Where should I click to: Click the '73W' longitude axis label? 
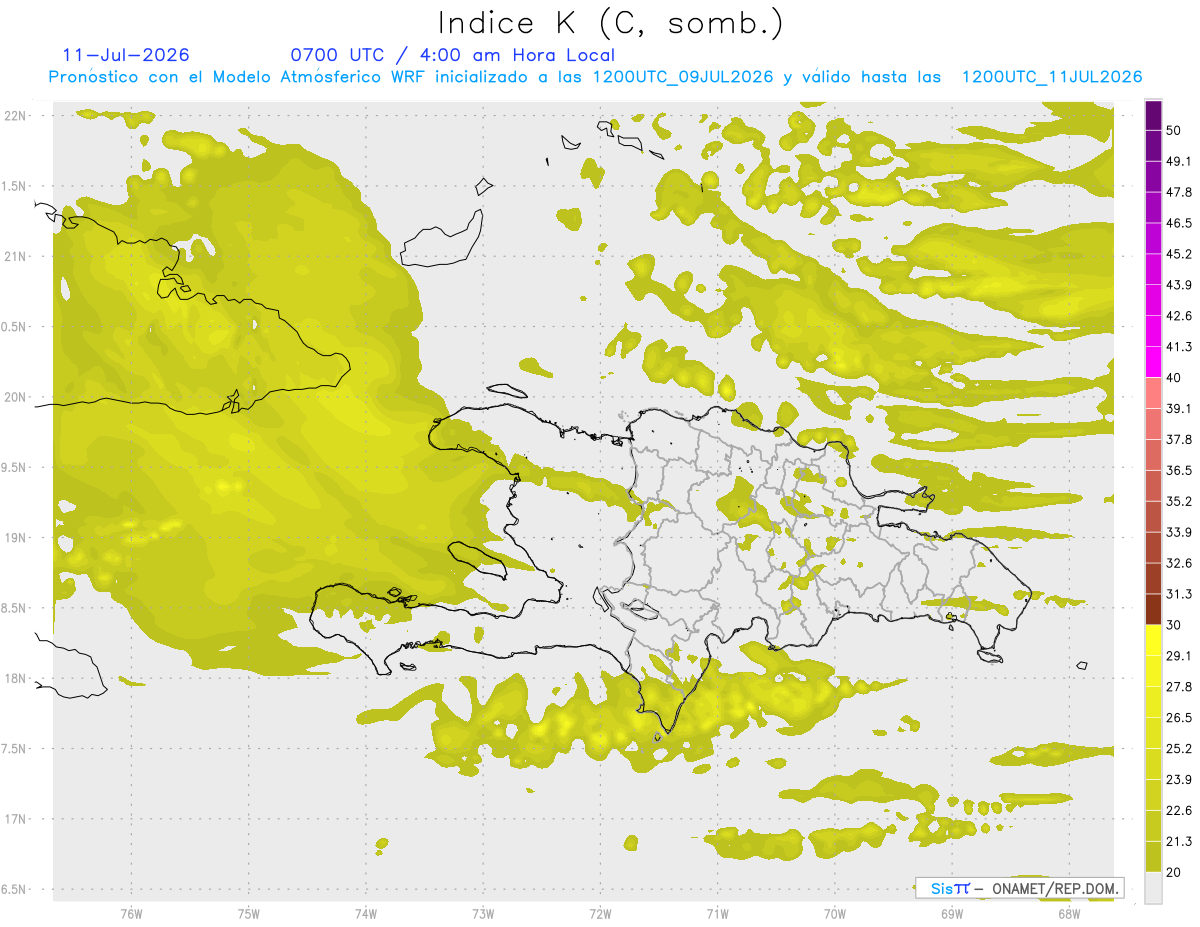[x=483, y=913]
